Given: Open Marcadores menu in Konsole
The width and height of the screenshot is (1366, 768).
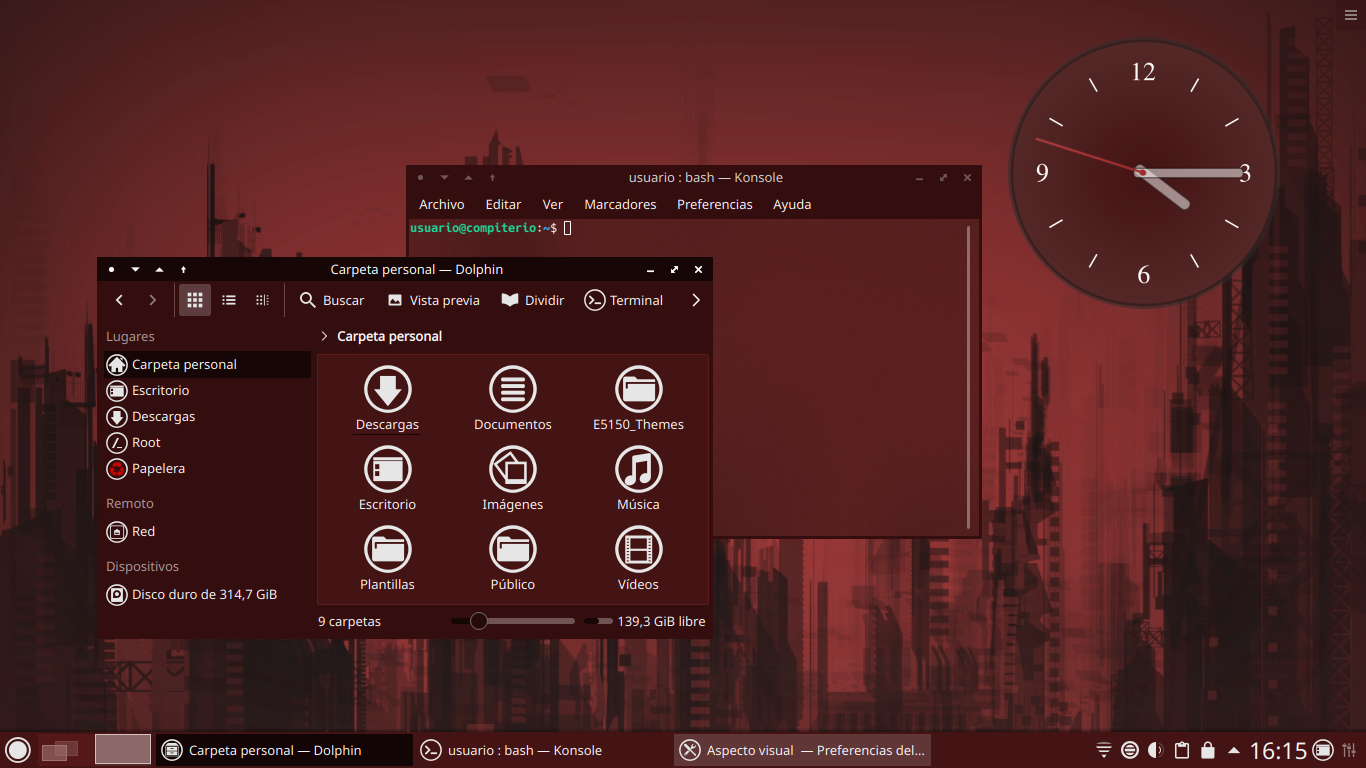Looking at the screenshot, I should pos(620,204).
